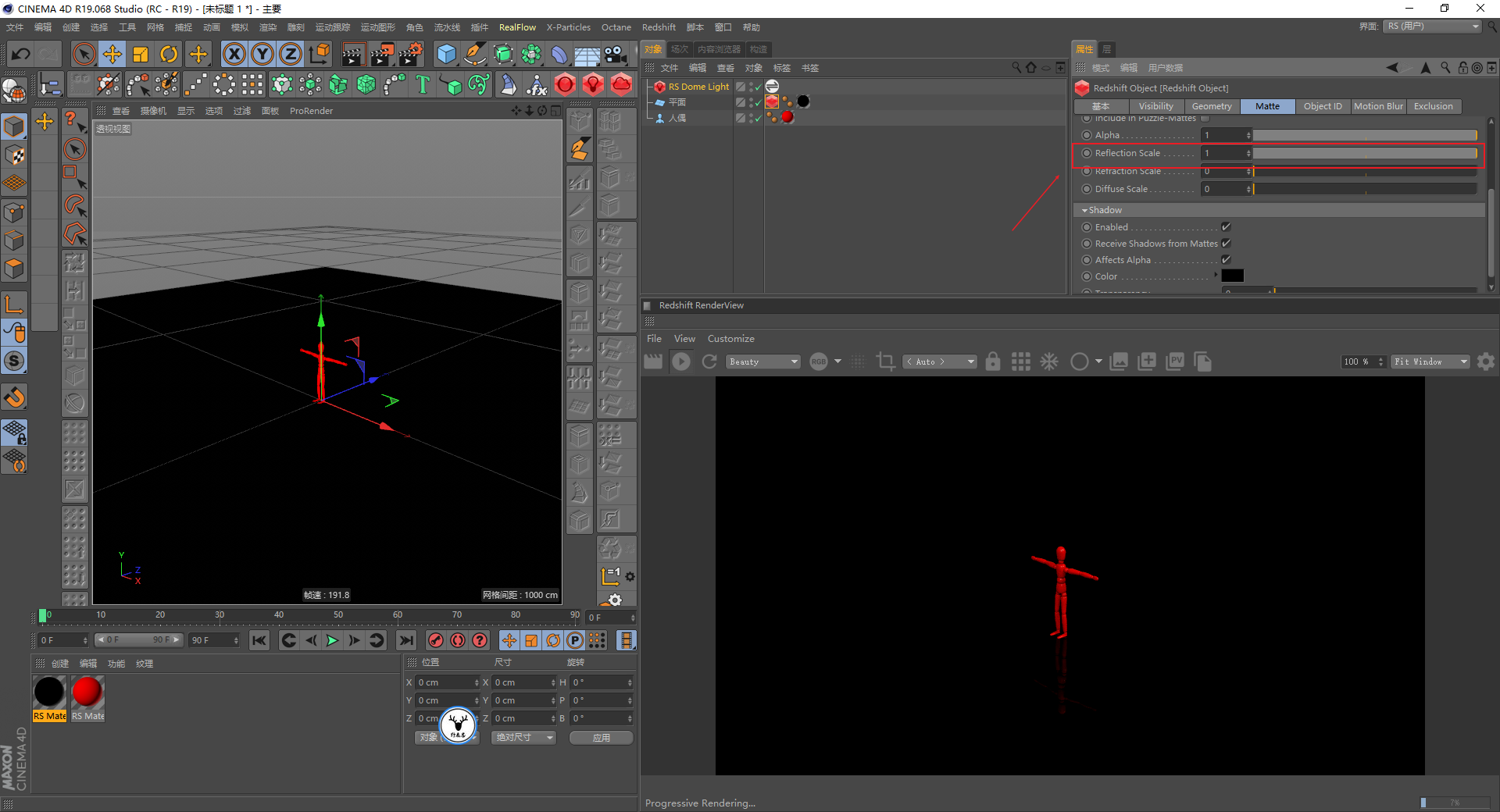Open the Beauty AOV dropdown
1500x812 pixels.
(x=763, y=361)
